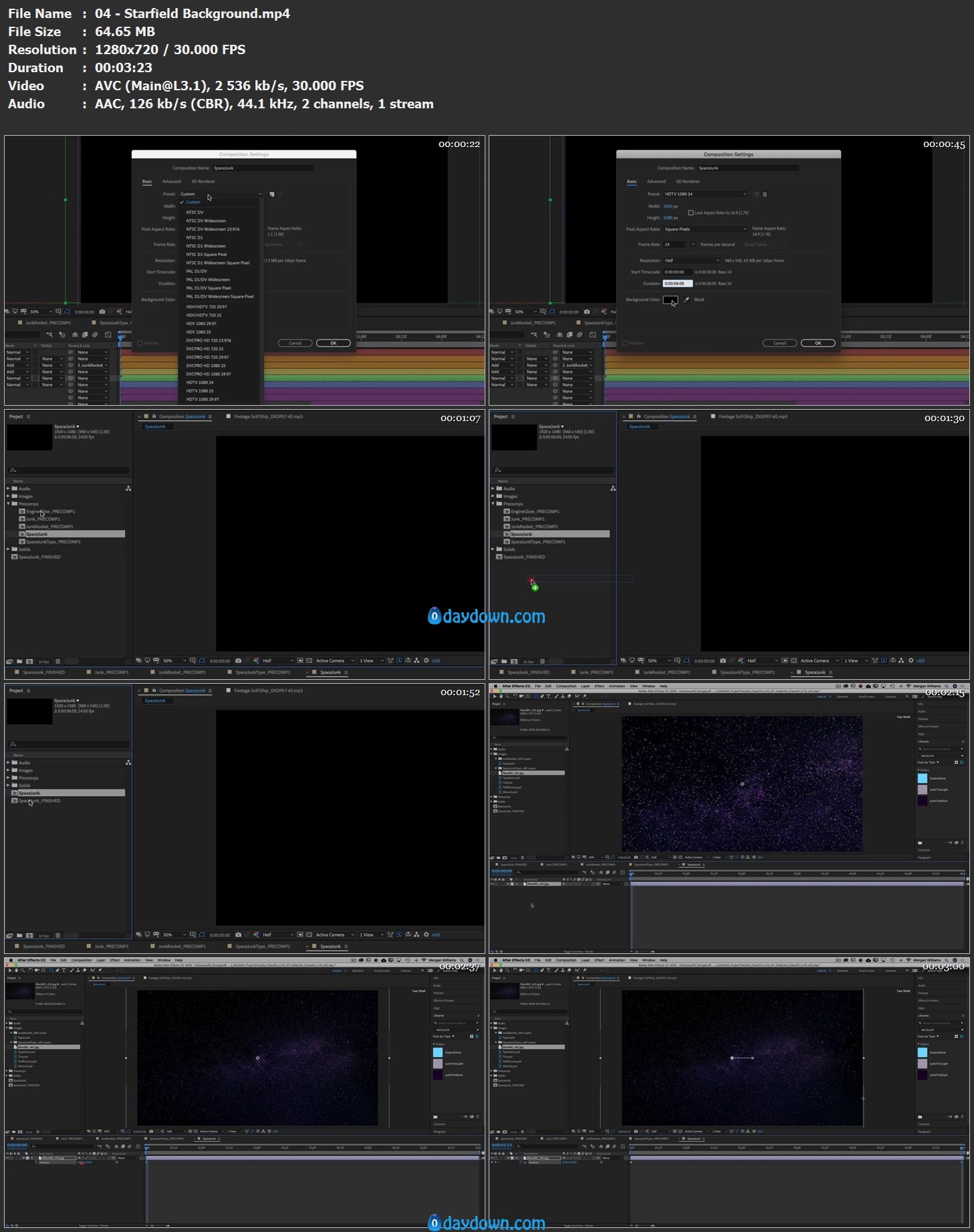Select the Hand tool in 00:02:15 frame
This screenshot has height=1232, width=974.
coord(501,697)
